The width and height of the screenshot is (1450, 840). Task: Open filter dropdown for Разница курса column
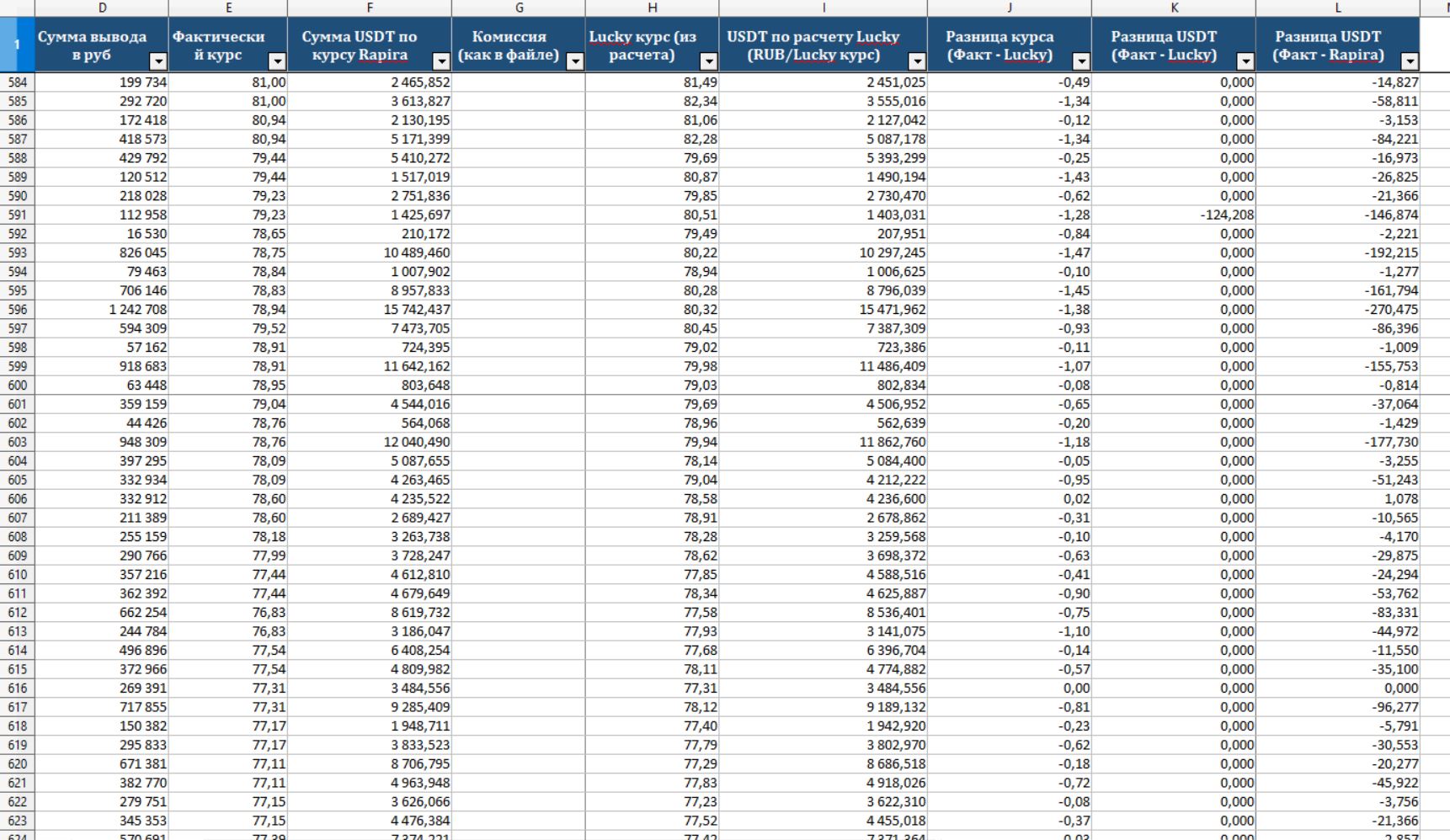(1080, 61)
